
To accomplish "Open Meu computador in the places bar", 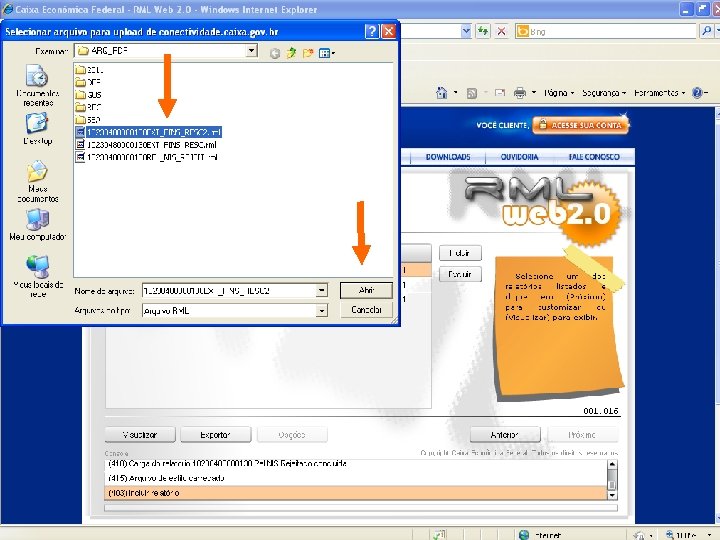I will (x=37, y=225).
